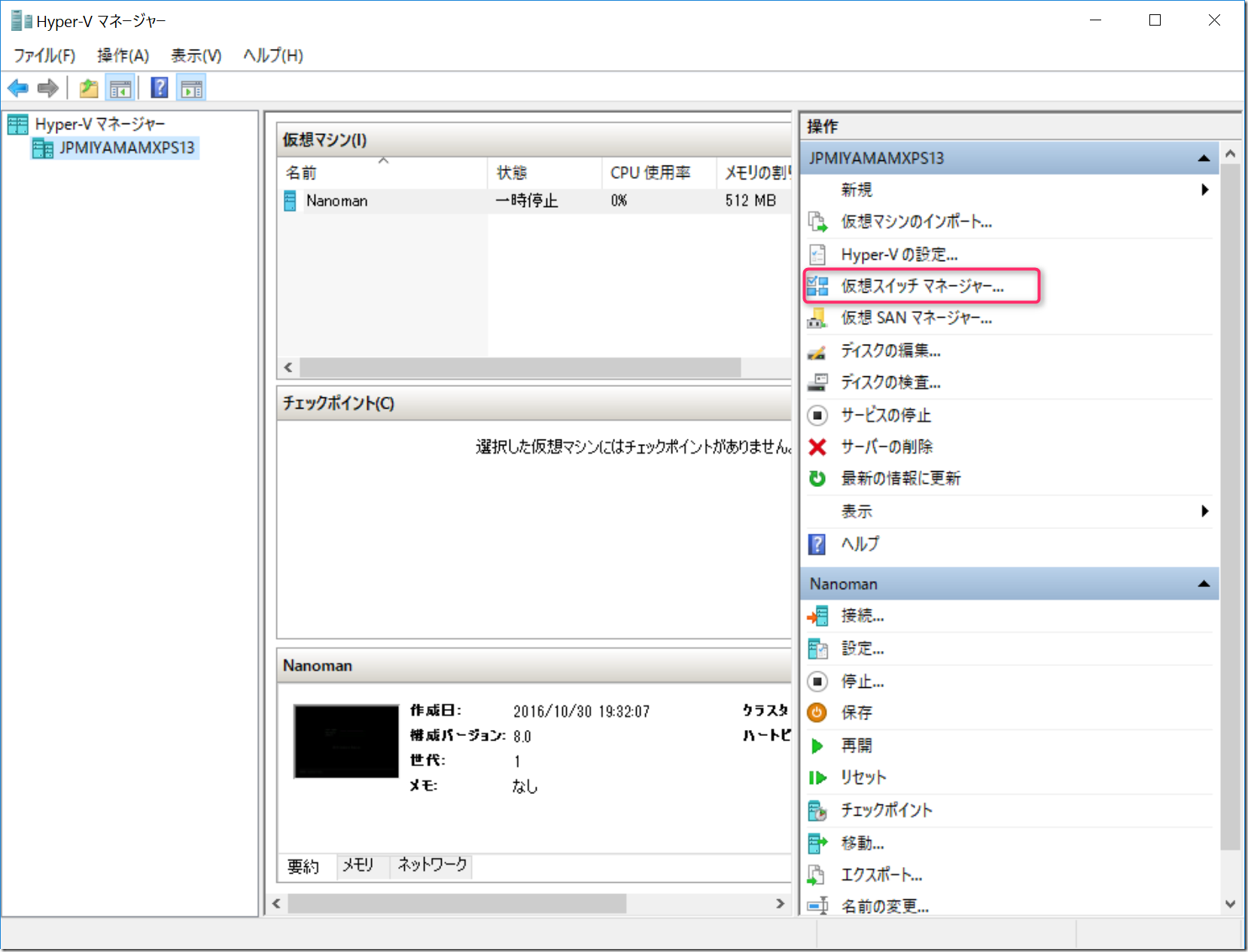Click the actions pane scroll-up arrow
Viewport: 1248px width, 952px height.
(1231, 154)
